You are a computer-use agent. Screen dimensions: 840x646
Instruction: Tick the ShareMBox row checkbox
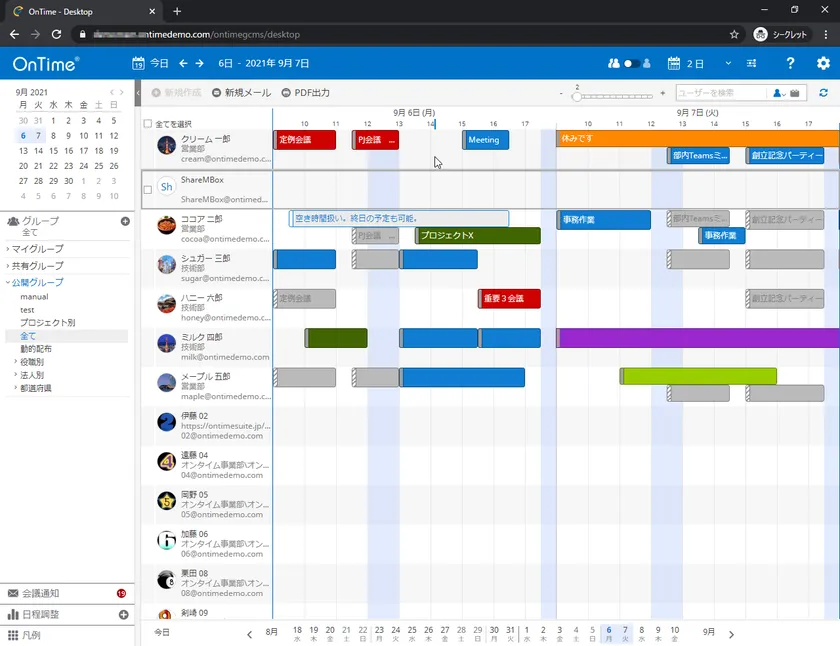point(148,190)
